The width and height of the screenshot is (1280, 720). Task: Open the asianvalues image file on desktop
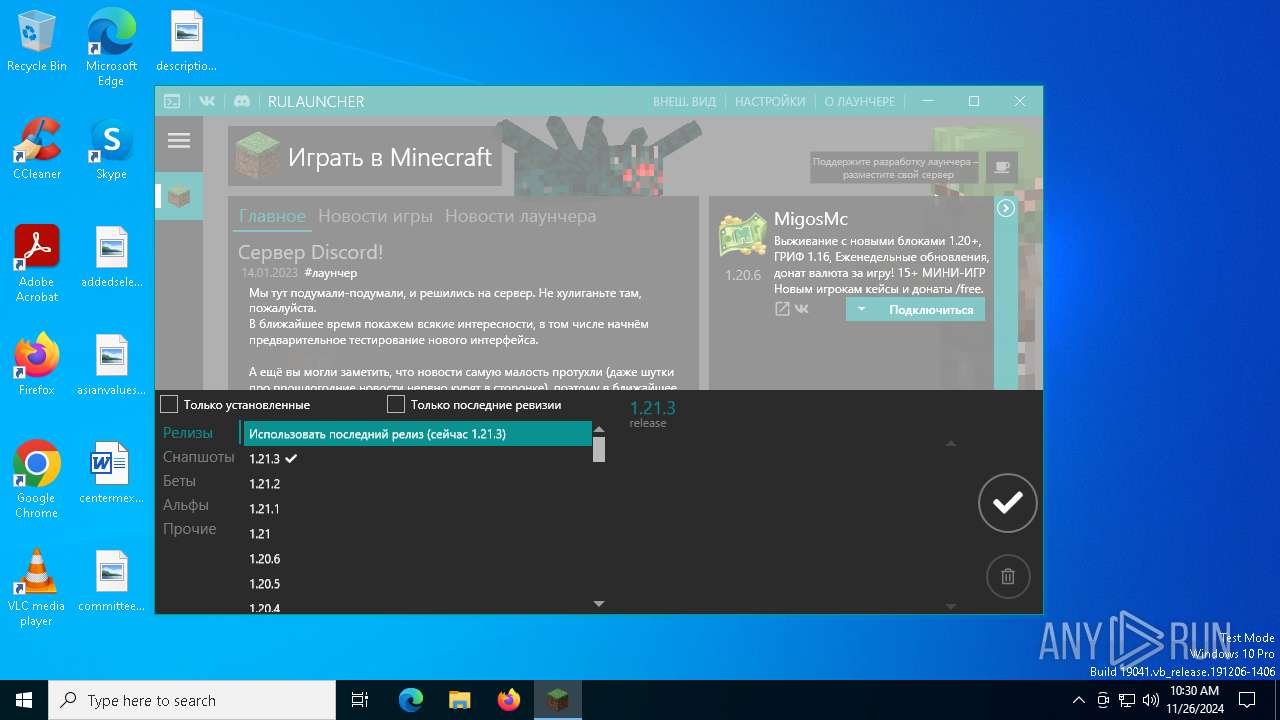coord(111,365)
